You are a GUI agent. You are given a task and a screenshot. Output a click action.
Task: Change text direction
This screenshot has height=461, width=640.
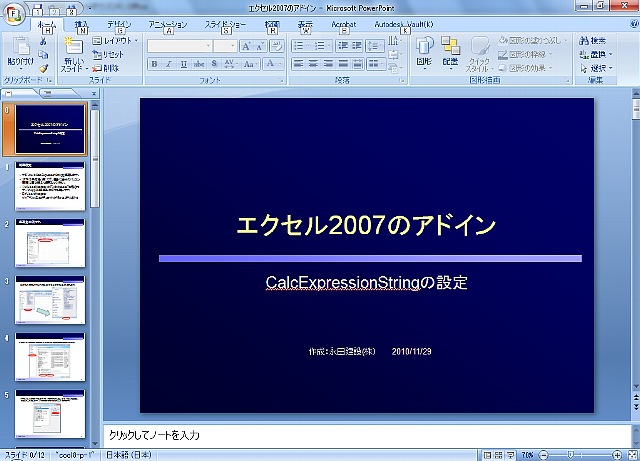(394, 41)
